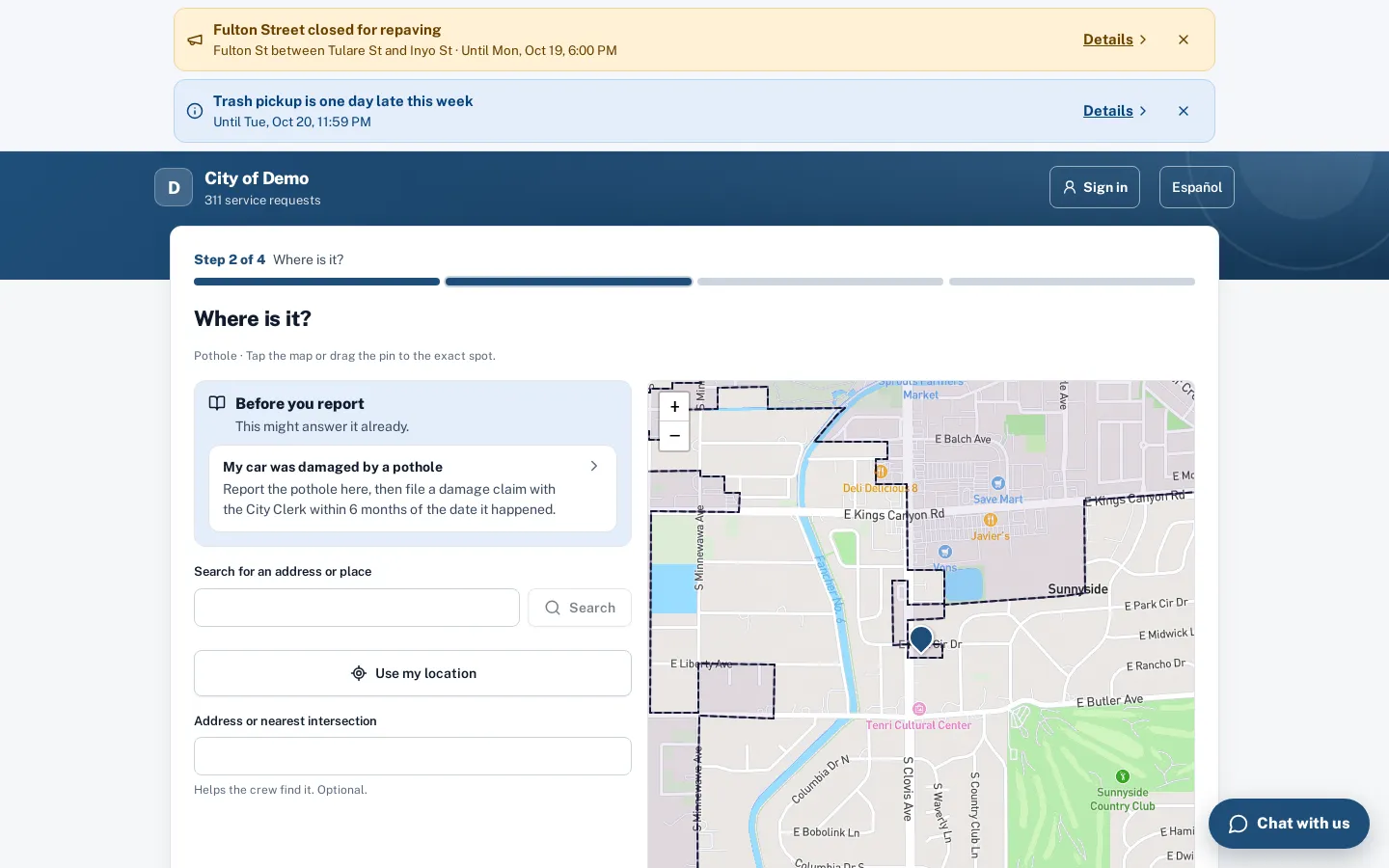Viewport: 1389px width, 868px height.
Task: Use my current location
Action: (413, 673)
